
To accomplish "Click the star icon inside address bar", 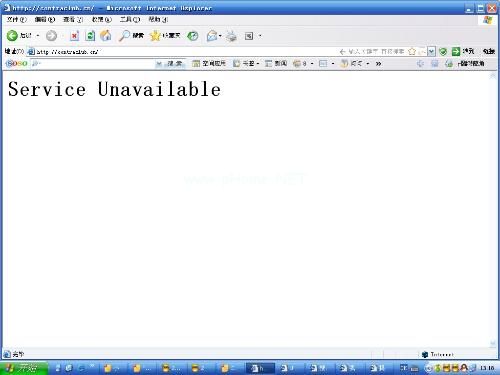I will (x=412, y=51).
